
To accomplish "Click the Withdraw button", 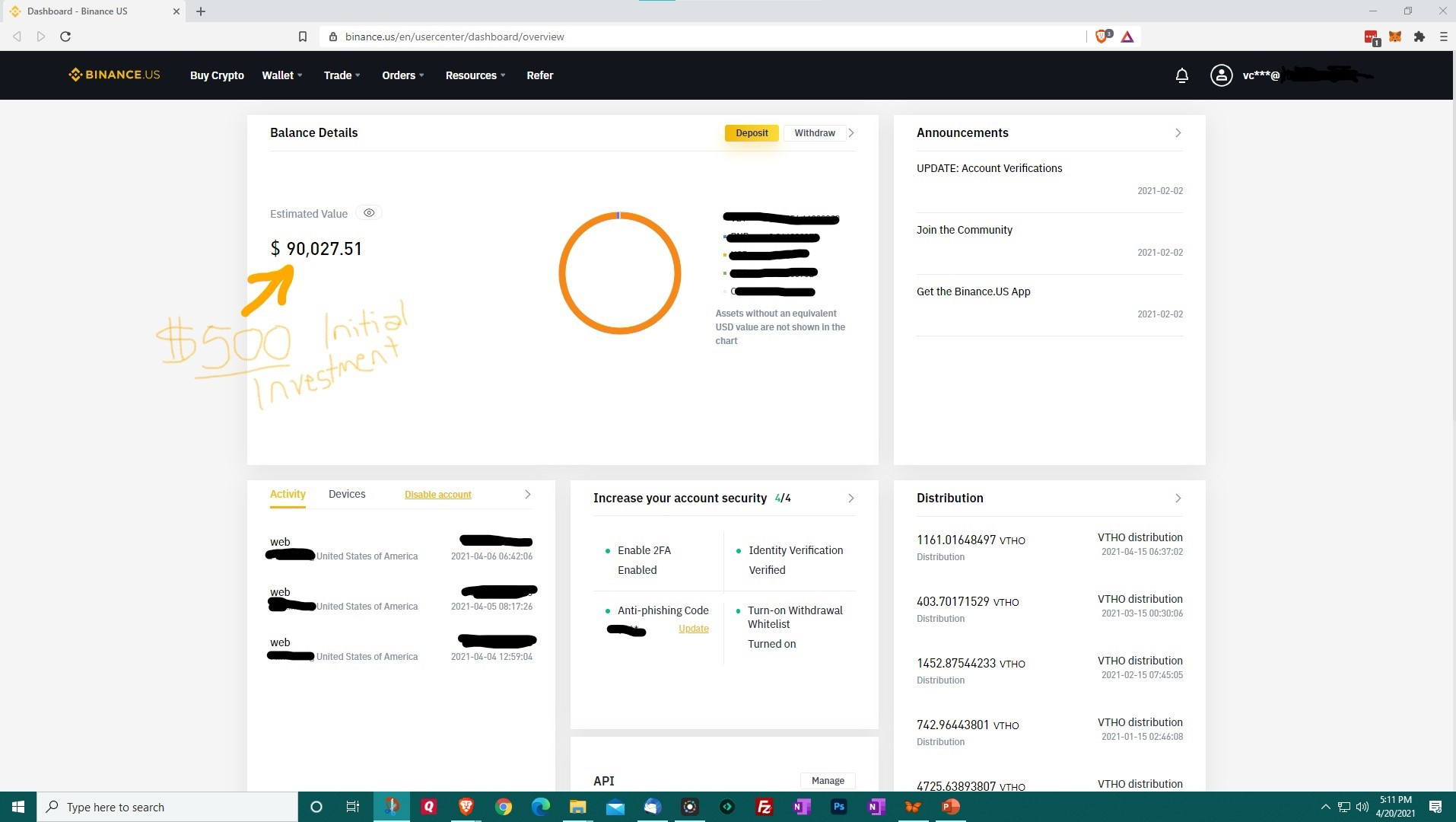I will 814,133.
